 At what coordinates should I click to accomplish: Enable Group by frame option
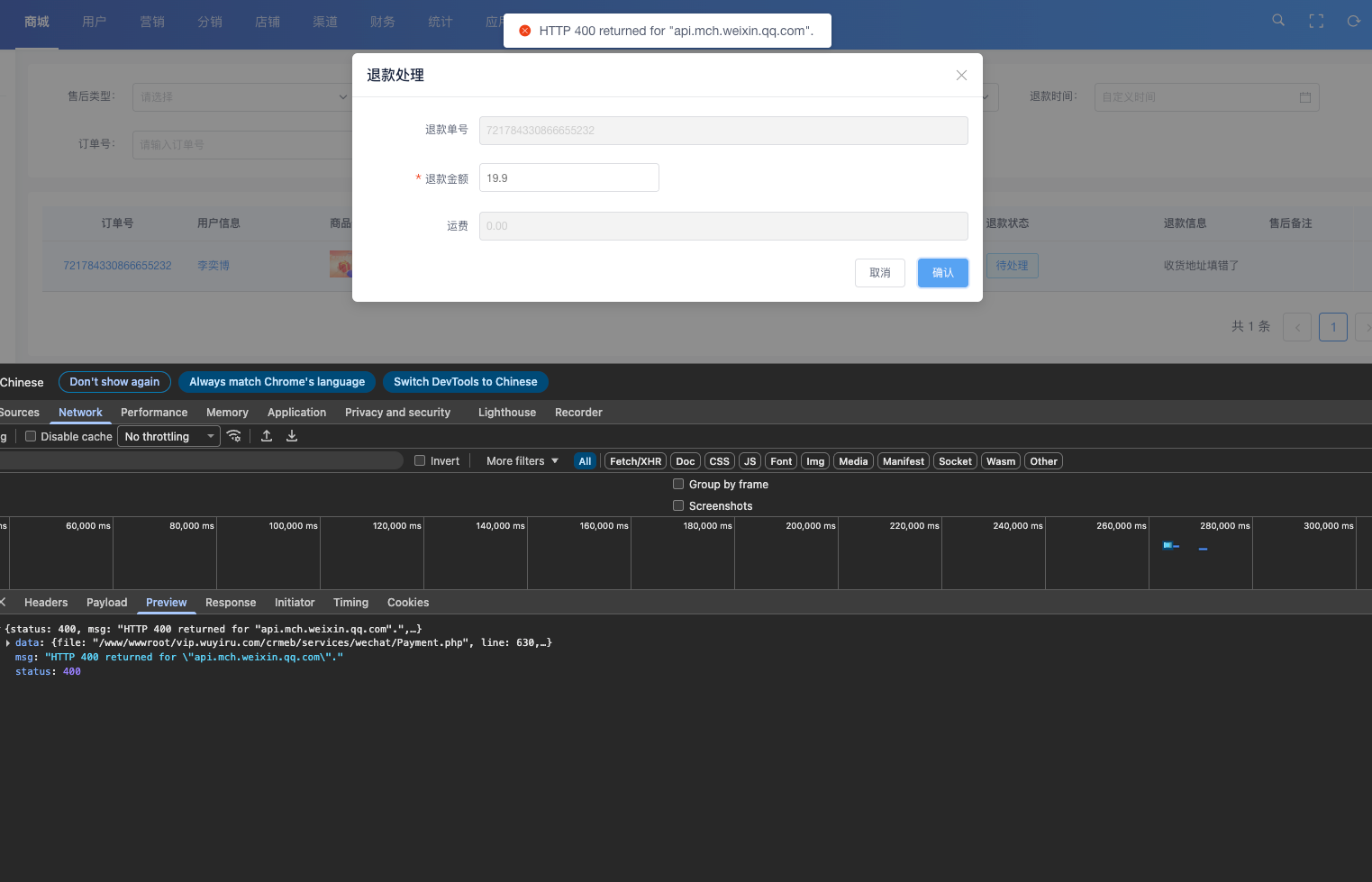678,484
